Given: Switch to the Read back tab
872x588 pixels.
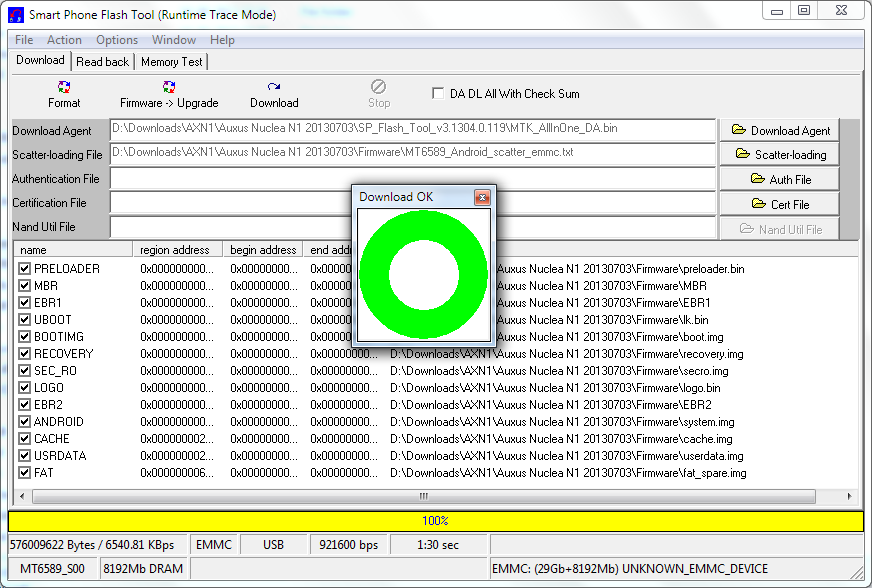Looking at the screenshot, I should tap(102, 62).
